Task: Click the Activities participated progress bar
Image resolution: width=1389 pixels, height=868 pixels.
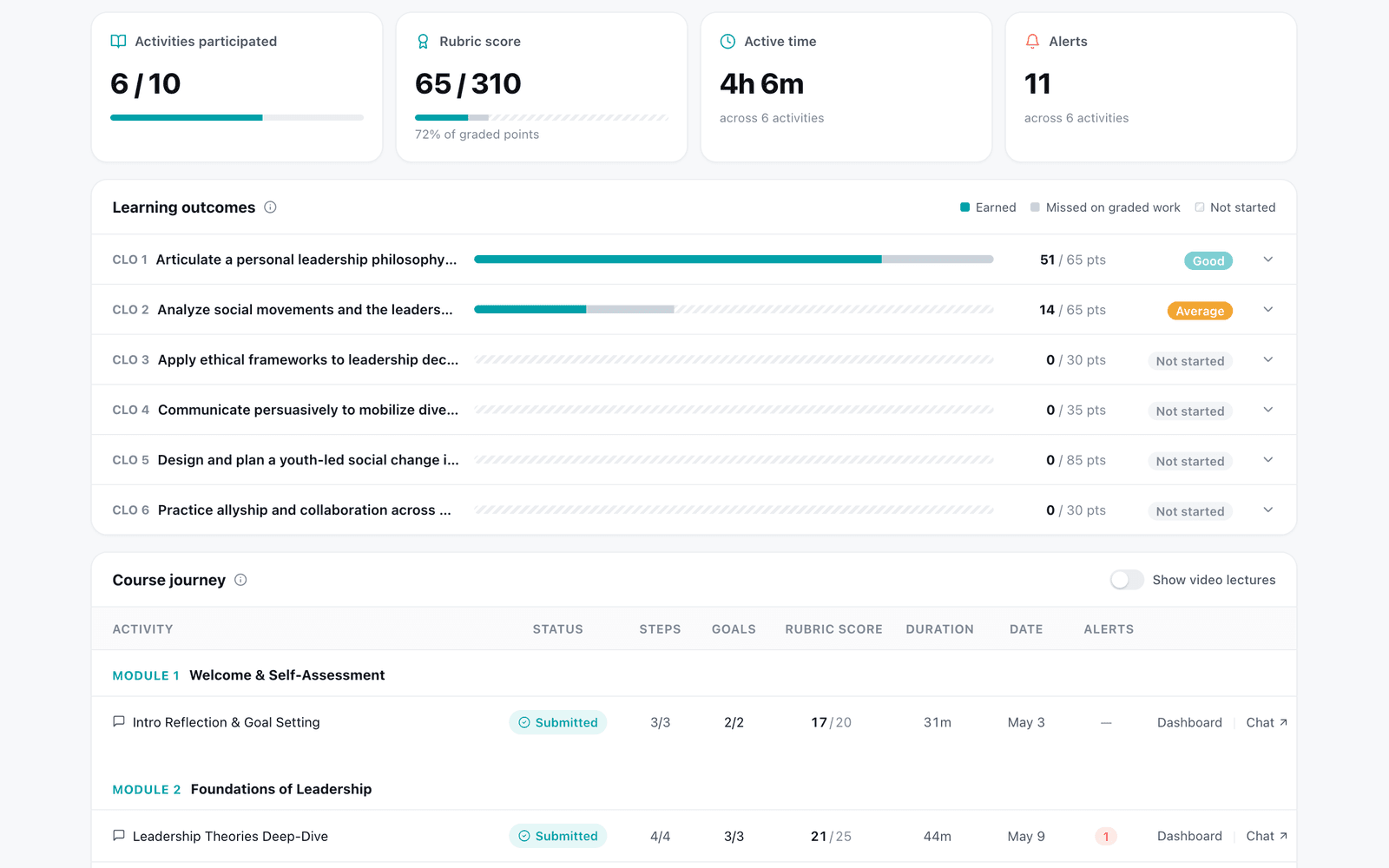Action: pos(237,117)
